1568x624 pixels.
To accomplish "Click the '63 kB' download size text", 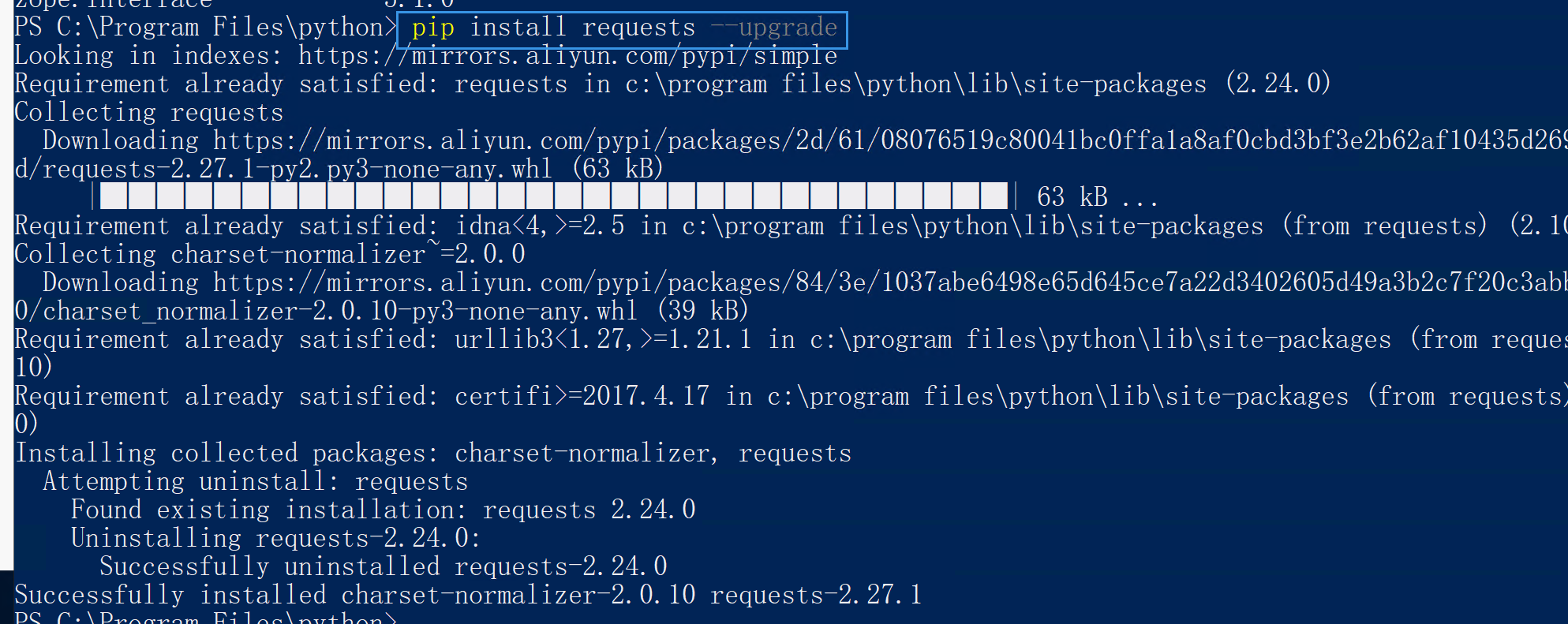I will click(1072, 196).
